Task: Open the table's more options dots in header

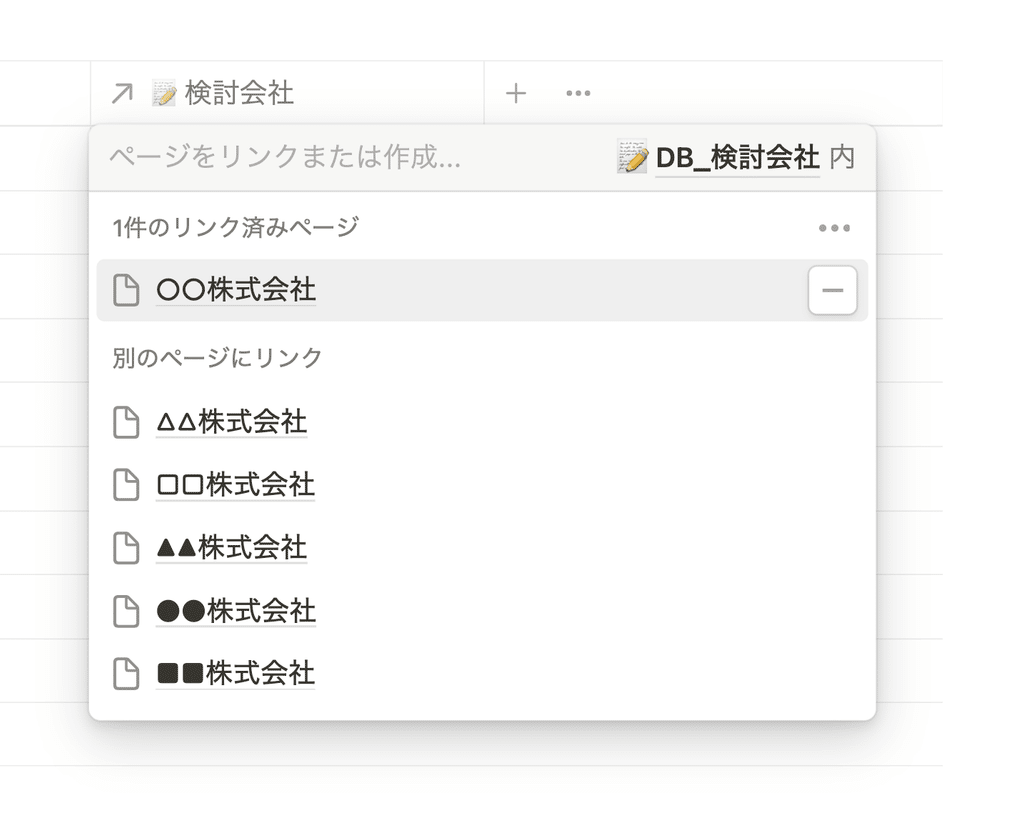Action: (x=578, y=93)
